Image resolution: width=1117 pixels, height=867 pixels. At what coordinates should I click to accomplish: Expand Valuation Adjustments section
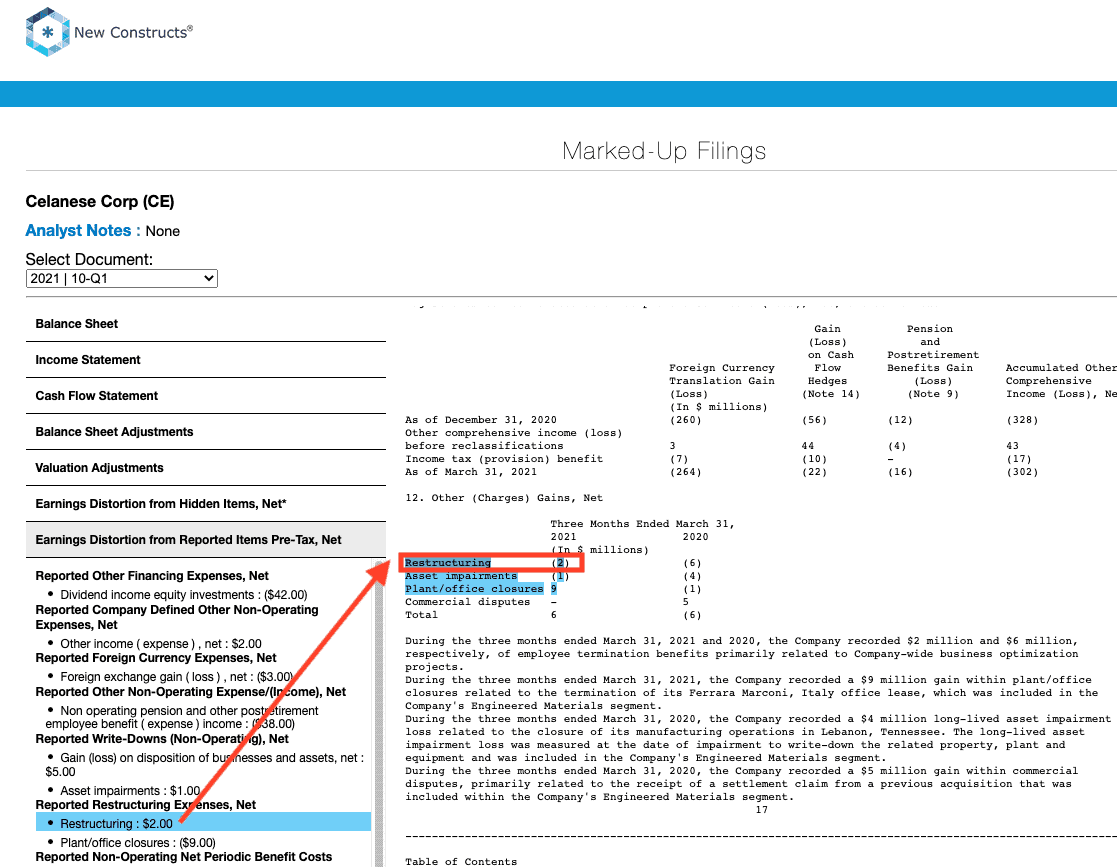(206, 468)
